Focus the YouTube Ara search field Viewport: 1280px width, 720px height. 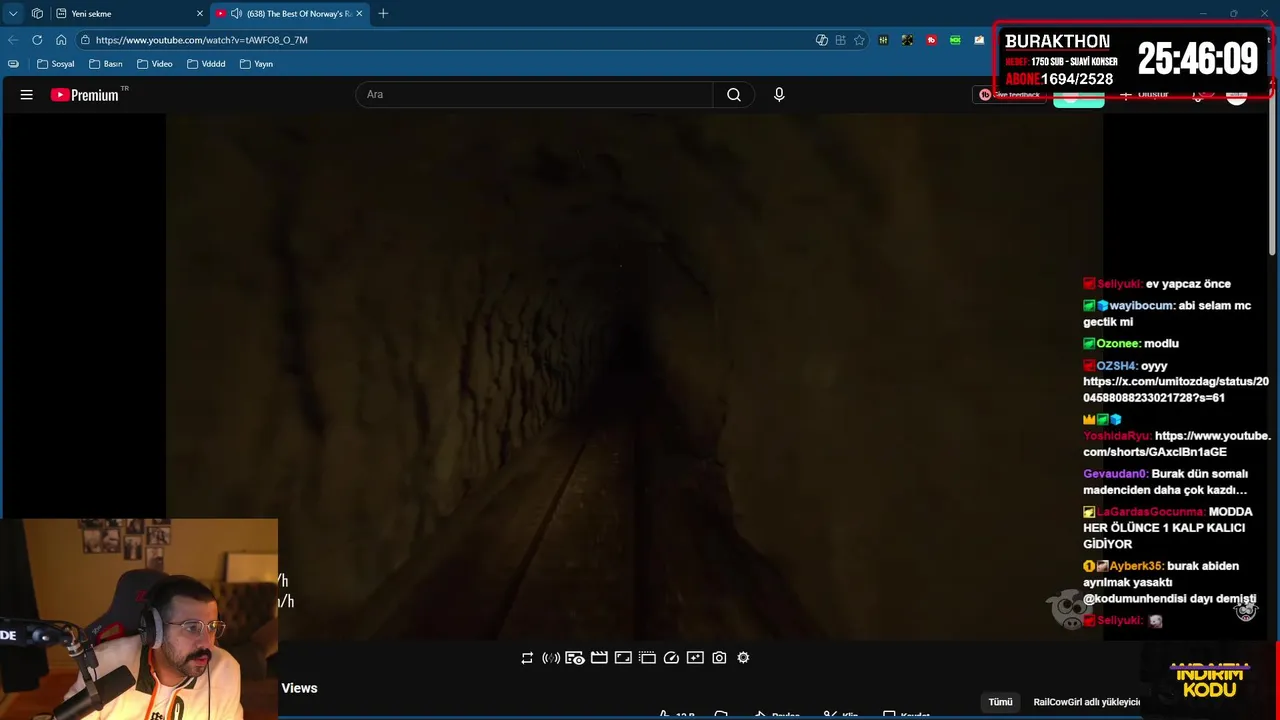click(534, 95)
